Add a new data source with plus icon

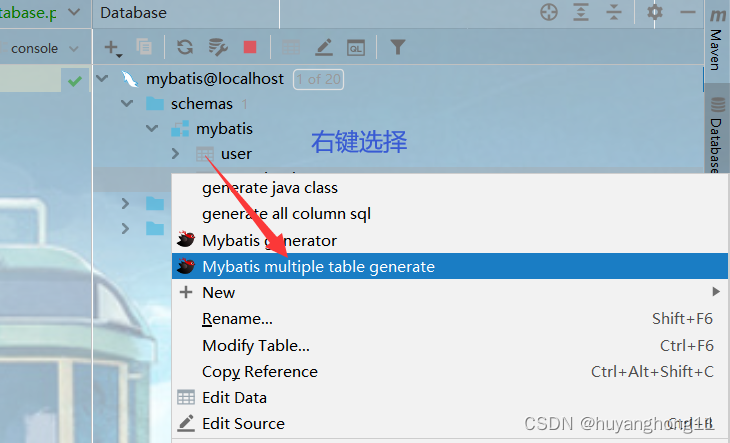(113, 47)
